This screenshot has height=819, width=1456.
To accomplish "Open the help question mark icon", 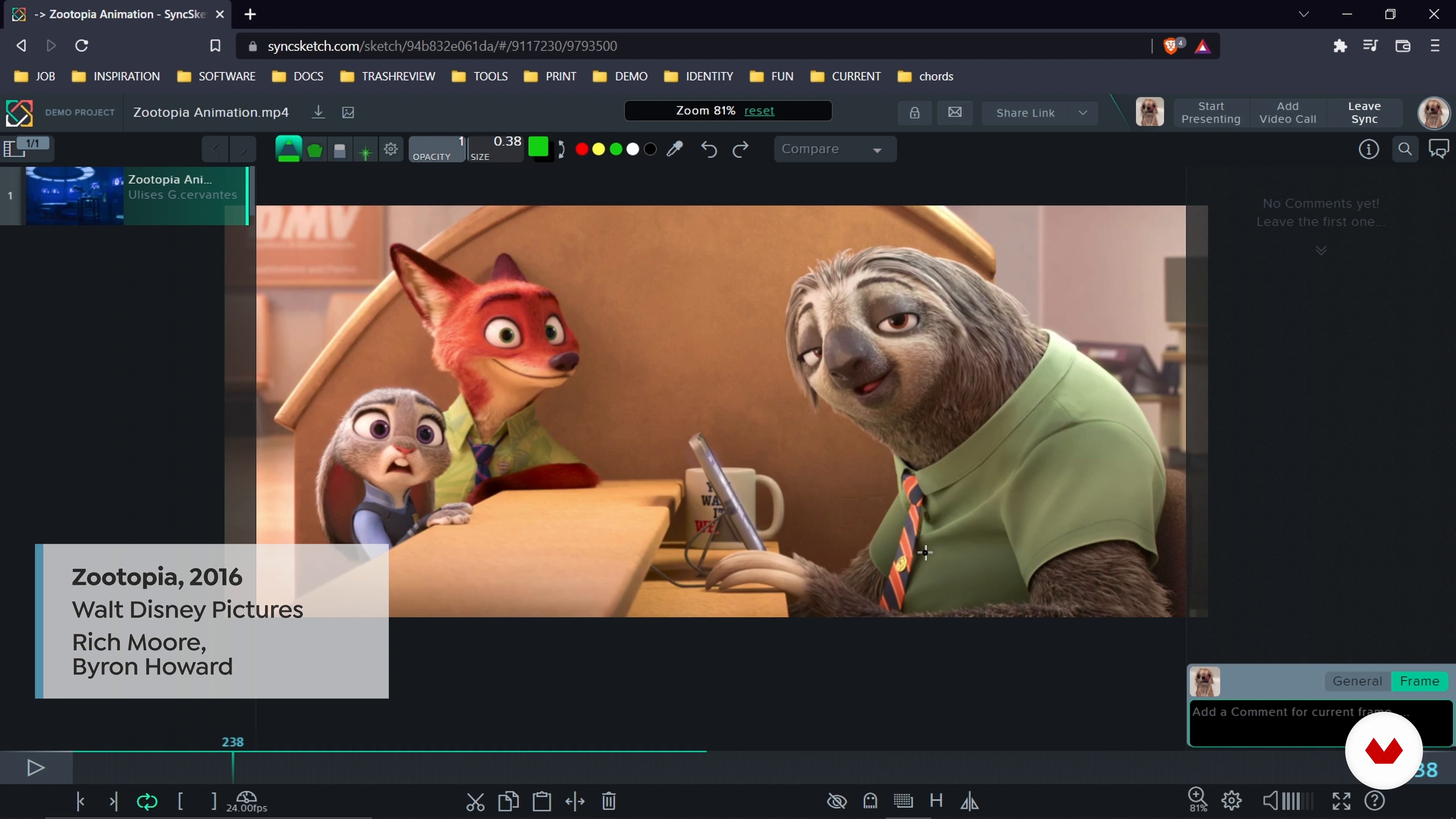I will [x=1374, y=801].
